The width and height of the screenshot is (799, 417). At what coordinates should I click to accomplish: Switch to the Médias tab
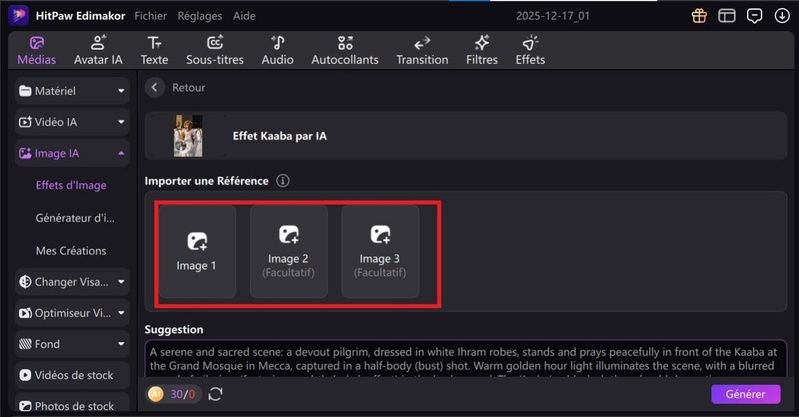pos(37,50)
